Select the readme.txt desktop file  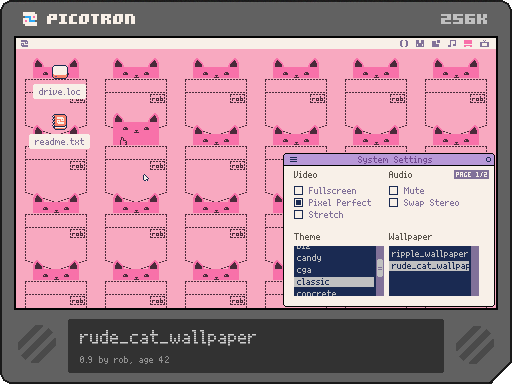click(59, 131)
